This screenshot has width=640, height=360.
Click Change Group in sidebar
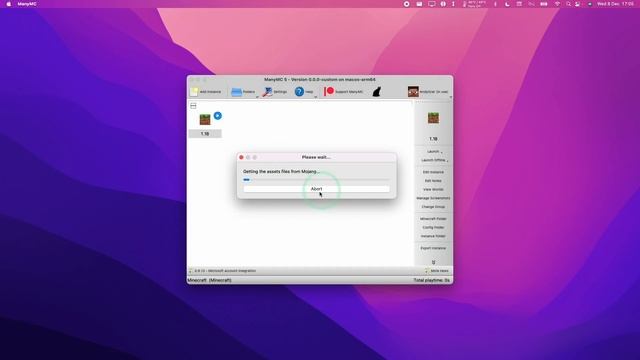point(433,207)
